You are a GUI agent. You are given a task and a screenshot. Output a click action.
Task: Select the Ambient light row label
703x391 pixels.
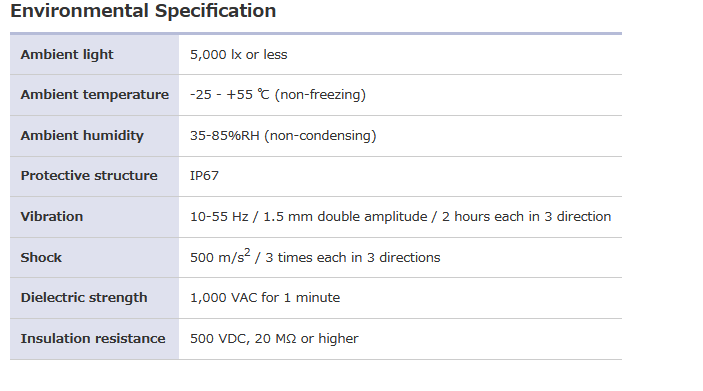click(x=67, y=55)
